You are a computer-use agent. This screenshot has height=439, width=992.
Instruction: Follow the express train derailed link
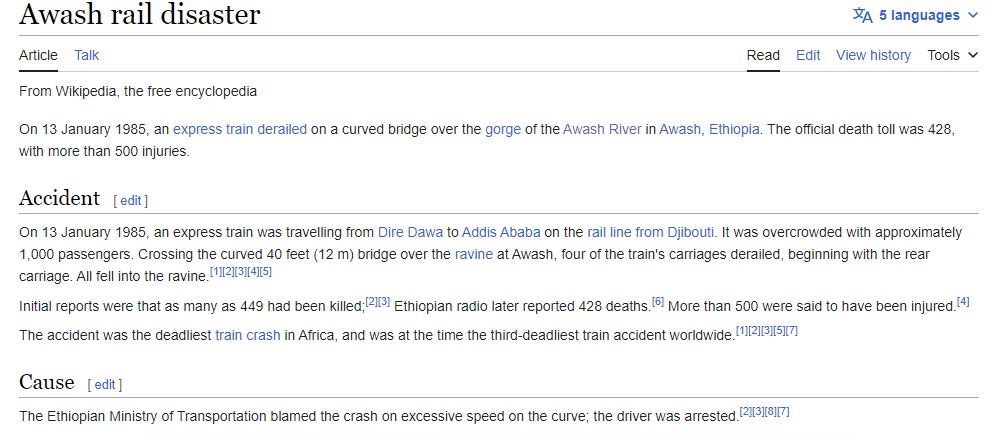(240, 129)
